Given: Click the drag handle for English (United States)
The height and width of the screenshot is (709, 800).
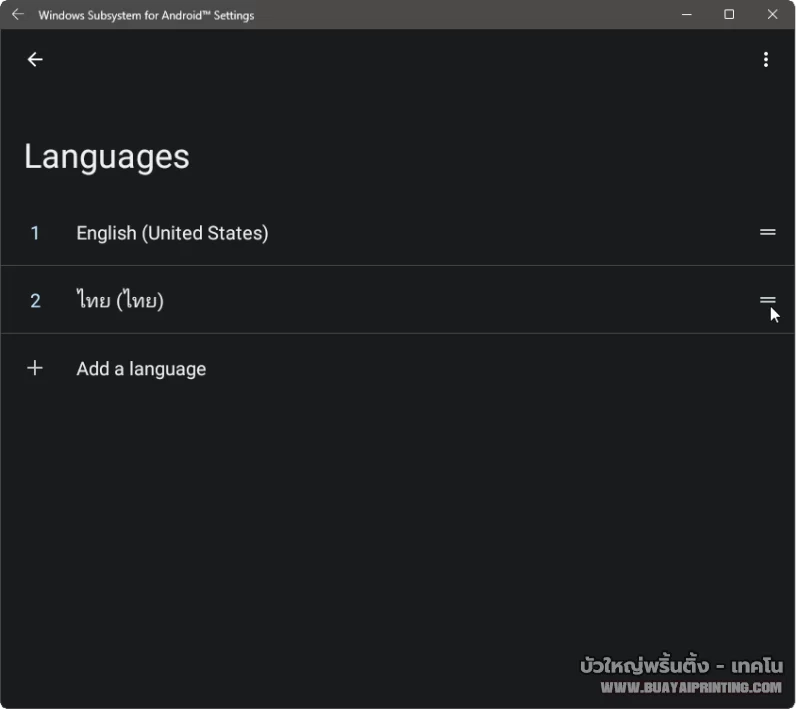Looking at the screenshot, I should point(767,232).
